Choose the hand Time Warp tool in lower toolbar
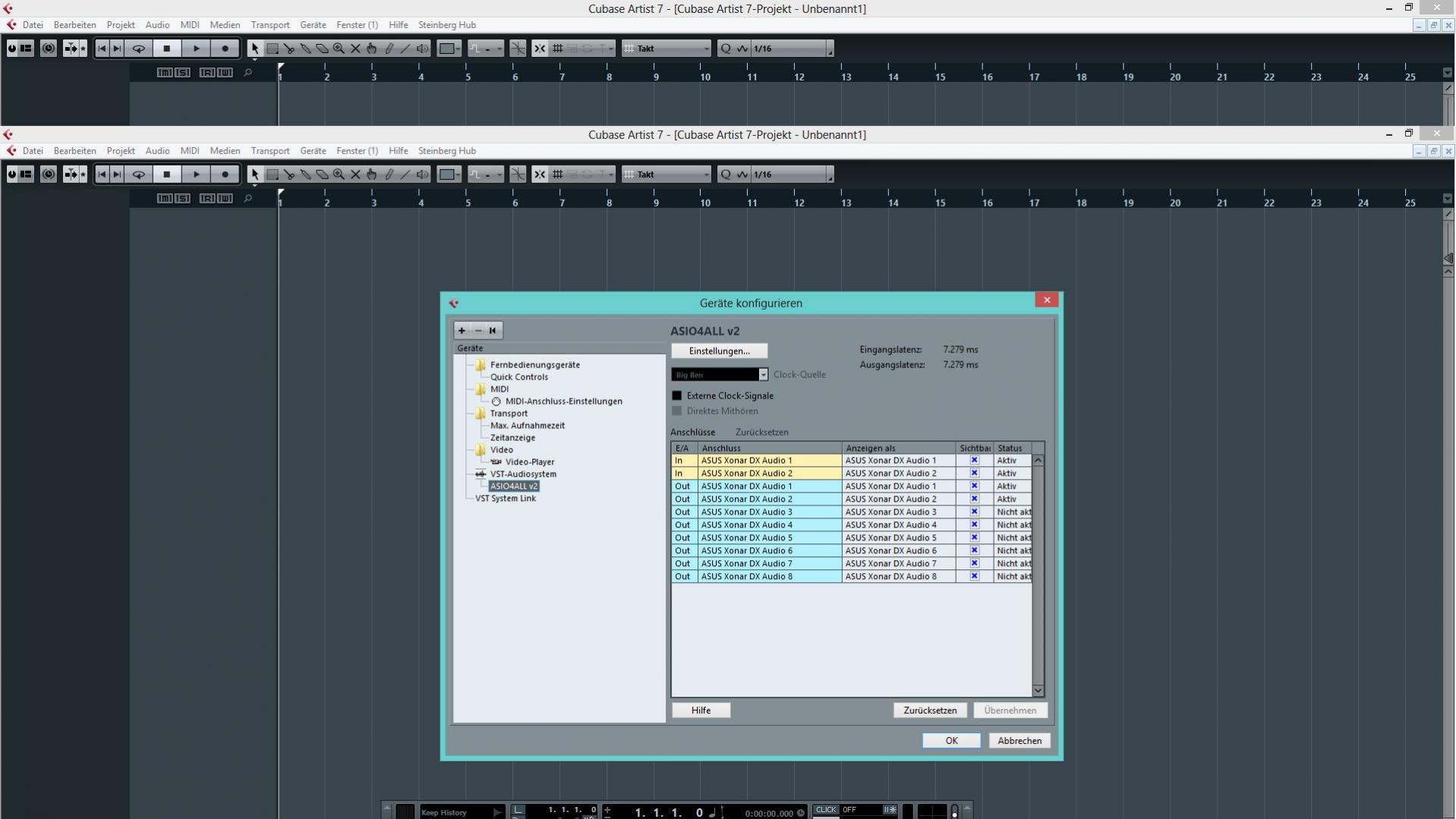This screenshot has width=1456, height=819. point(372,175)
